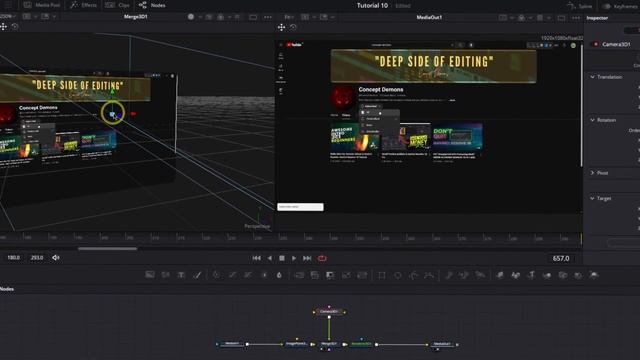Expand the Pivot section in Inspector
This screenshot has height=360, width=640.
pos(593,173)
